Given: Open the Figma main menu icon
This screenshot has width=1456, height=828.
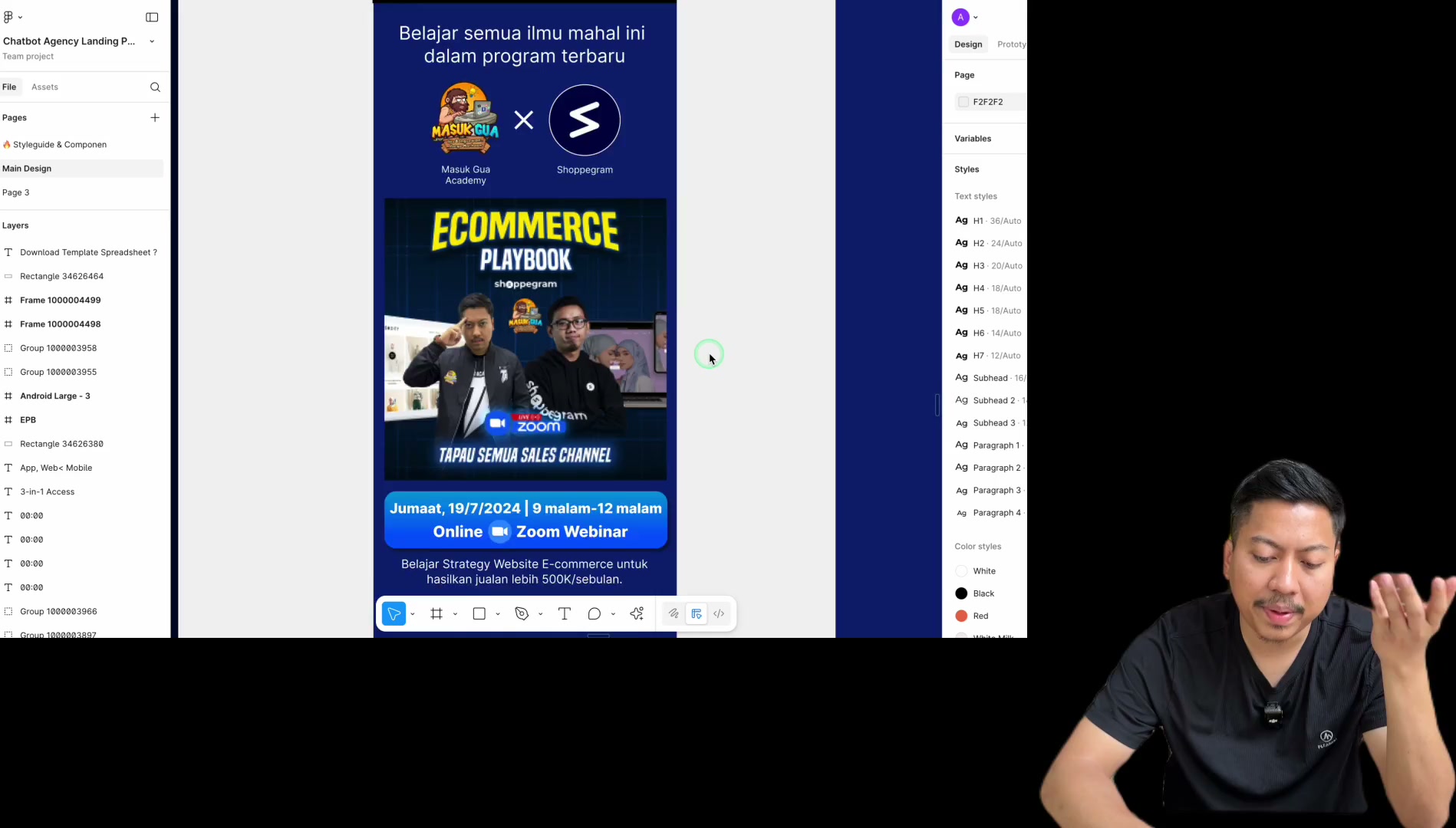Looking at the screenshot, I should point(8,17).
